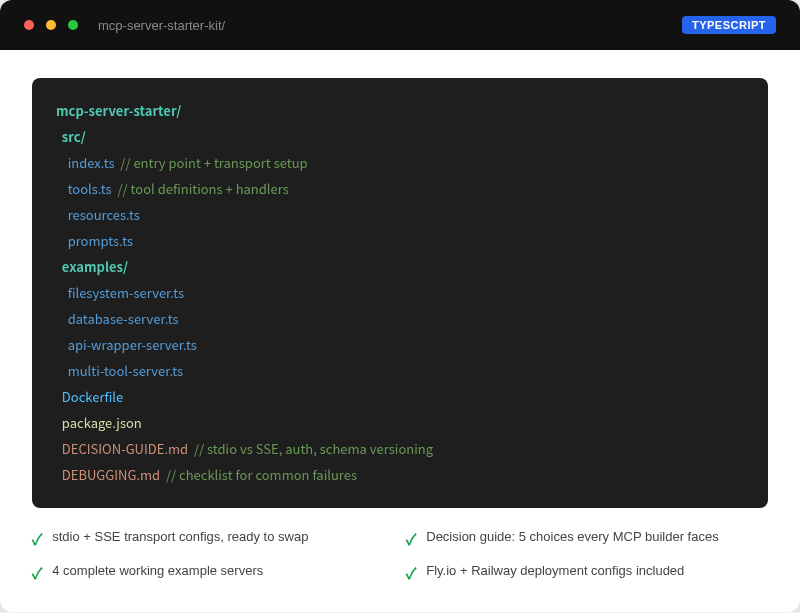Open the tools.ts file
Viewport: 800px width, 613px height.
(x=89, y=189)
